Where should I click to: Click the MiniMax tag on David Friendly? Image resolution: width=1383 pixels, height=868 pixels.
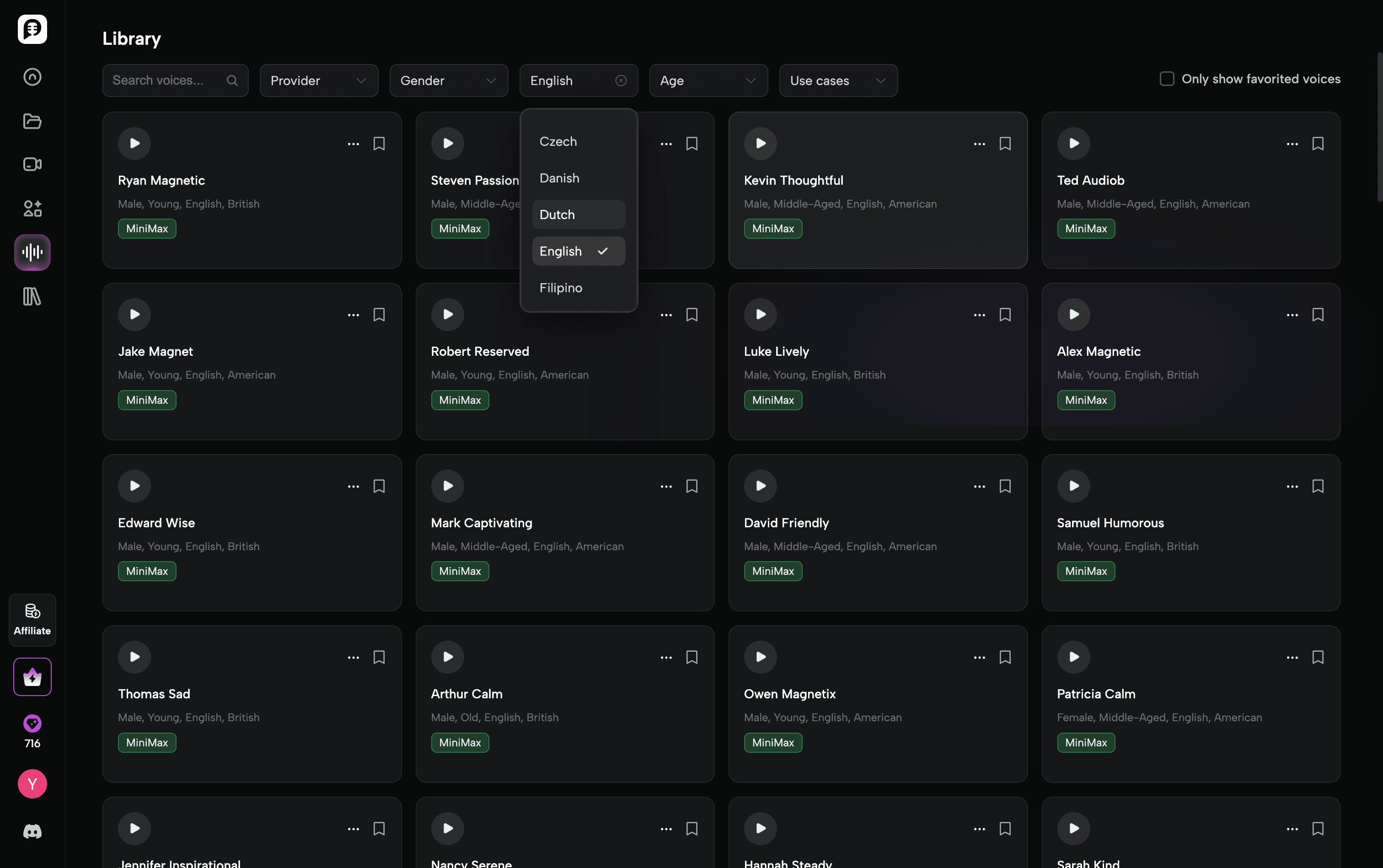tap(773, 571)
